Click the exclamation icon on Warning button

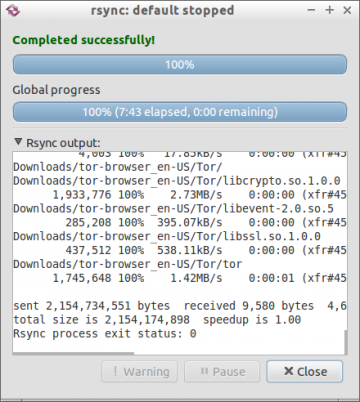point(115,371)
